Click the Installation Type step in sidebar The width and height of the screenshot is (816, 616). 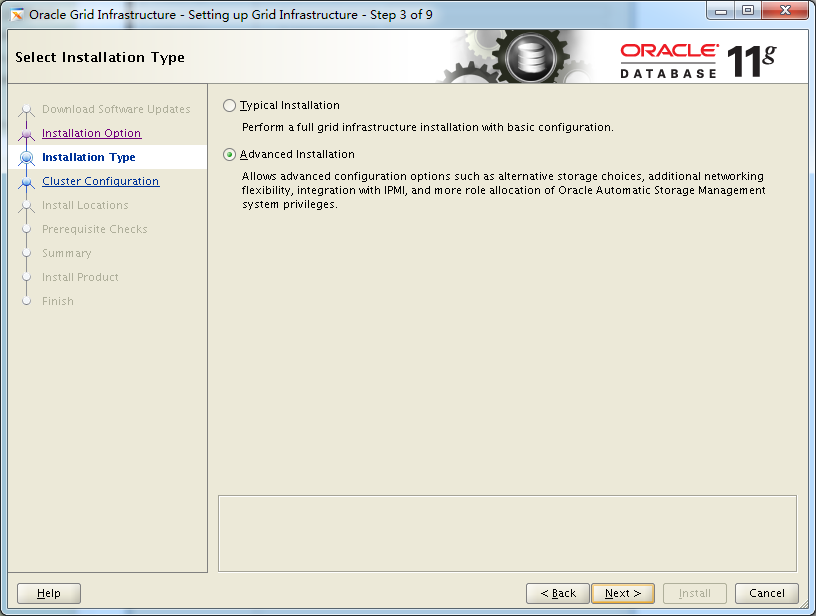click(x=88, y=157)
